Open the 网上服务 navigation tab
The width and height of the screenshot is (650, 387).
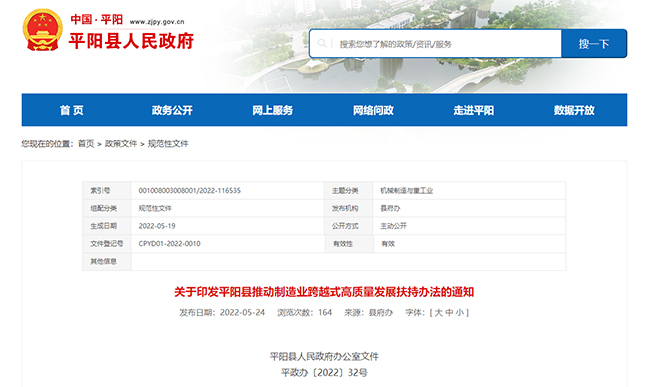pos(273,110)
